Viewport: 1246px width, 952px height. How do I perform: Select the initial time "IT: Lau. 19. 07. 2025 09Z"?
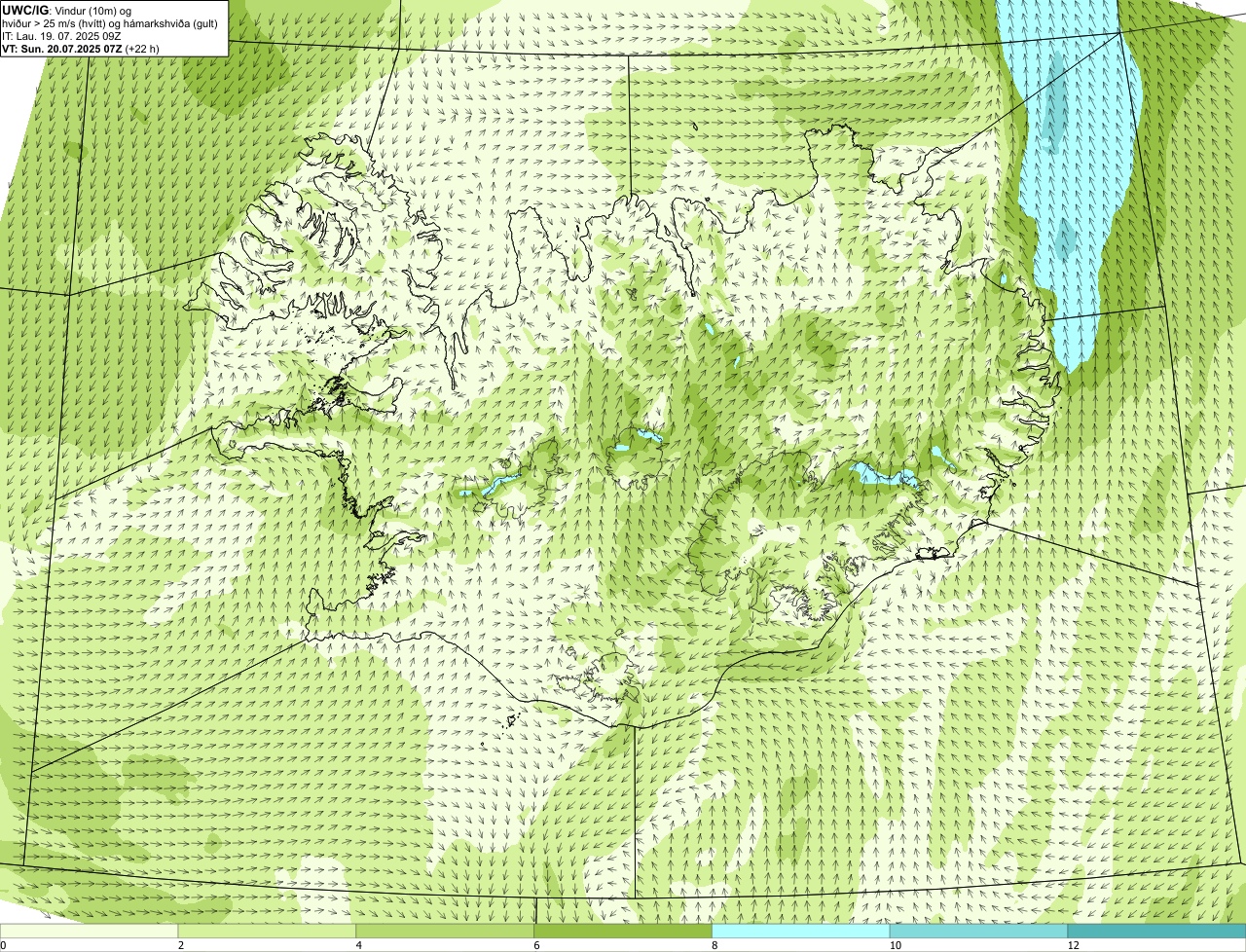[x=61, y=36]
